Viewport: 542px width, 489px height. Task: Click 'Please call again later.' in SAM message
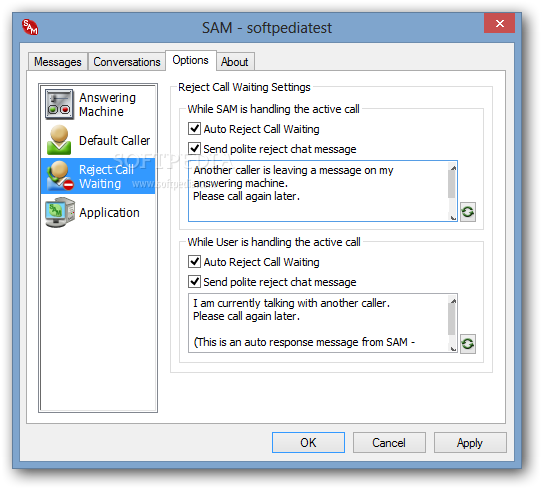coord(246,196)
